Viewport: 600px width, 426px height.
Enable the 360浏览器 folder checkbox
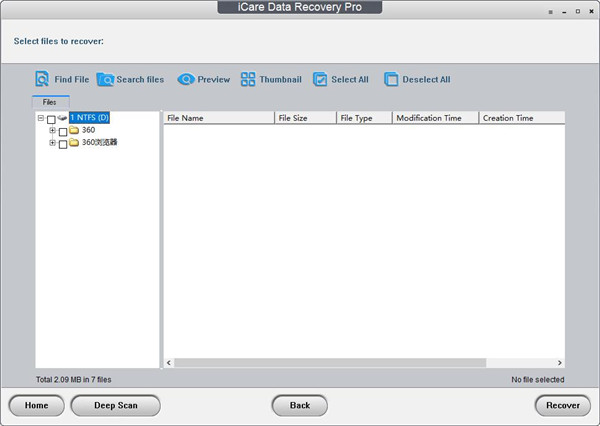[x=63, y=144]
